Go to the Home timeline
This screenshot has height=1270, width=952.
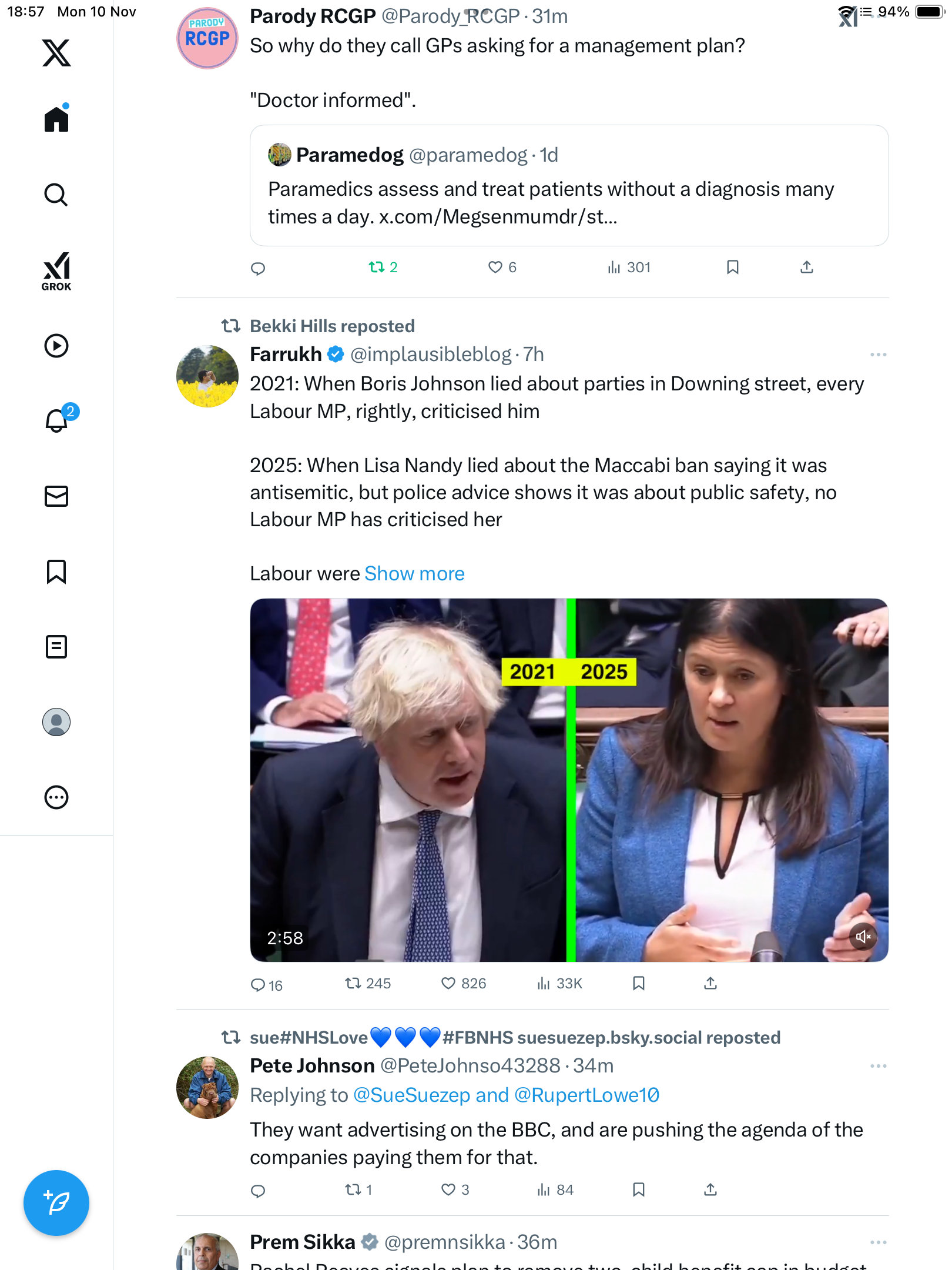click(56, 119)
